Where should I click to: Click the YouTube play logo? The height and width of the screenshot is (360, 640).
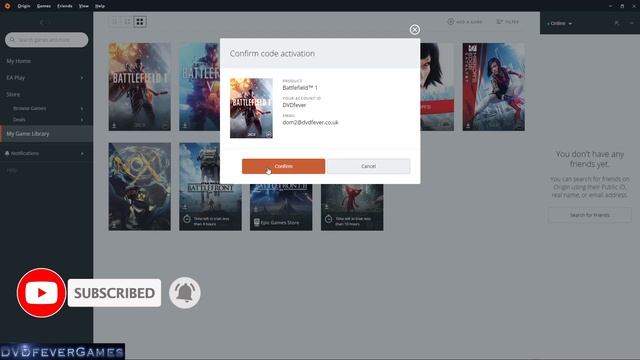point(41,293)
